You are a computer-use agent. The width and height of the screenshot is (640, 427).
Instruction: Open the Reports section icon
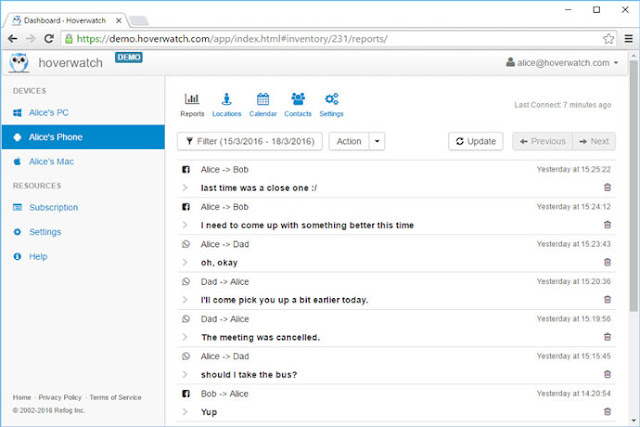[x=192, y=105]
